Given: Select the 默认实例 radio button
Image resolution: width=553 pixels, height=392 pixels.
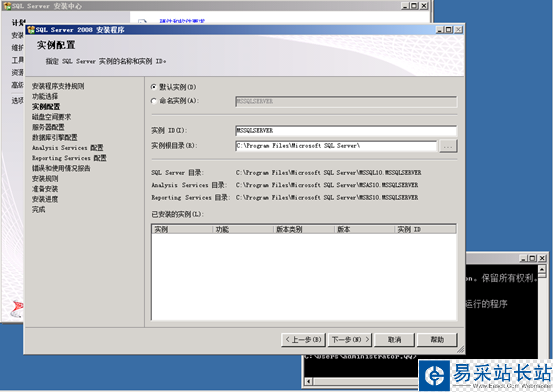Looking at the screenshot, I should tap(154, 87).
